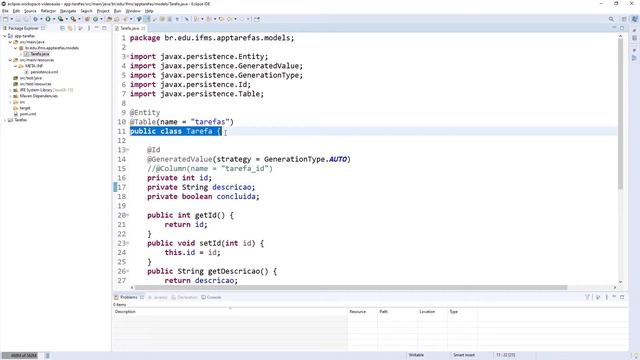
Task: Click the Coverage toolbar icon
Action: [x=60, y=19]
